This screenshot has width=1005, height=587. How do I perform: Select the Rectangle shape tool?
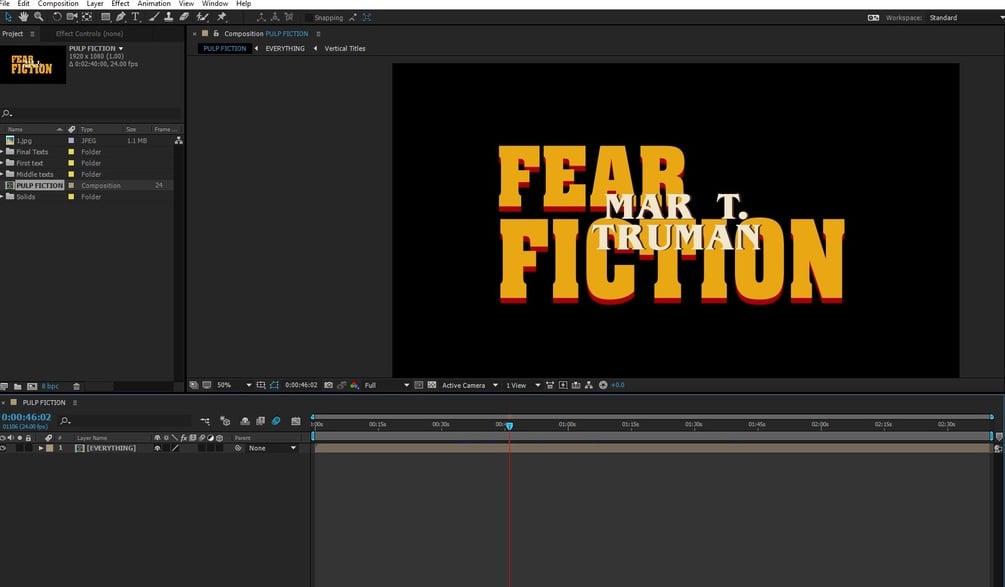106,17
